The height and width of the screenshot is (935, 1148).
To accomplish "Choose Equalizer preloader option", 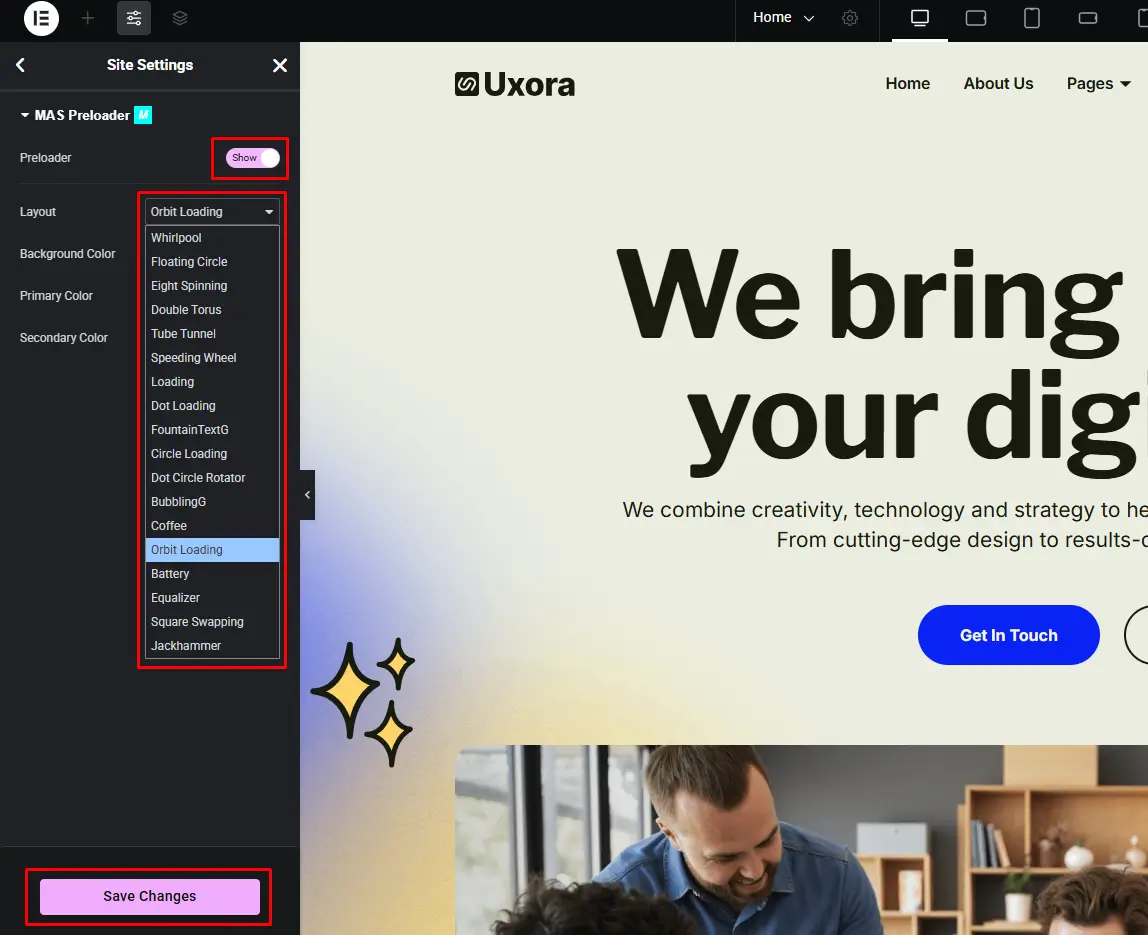I will (212, 597).
